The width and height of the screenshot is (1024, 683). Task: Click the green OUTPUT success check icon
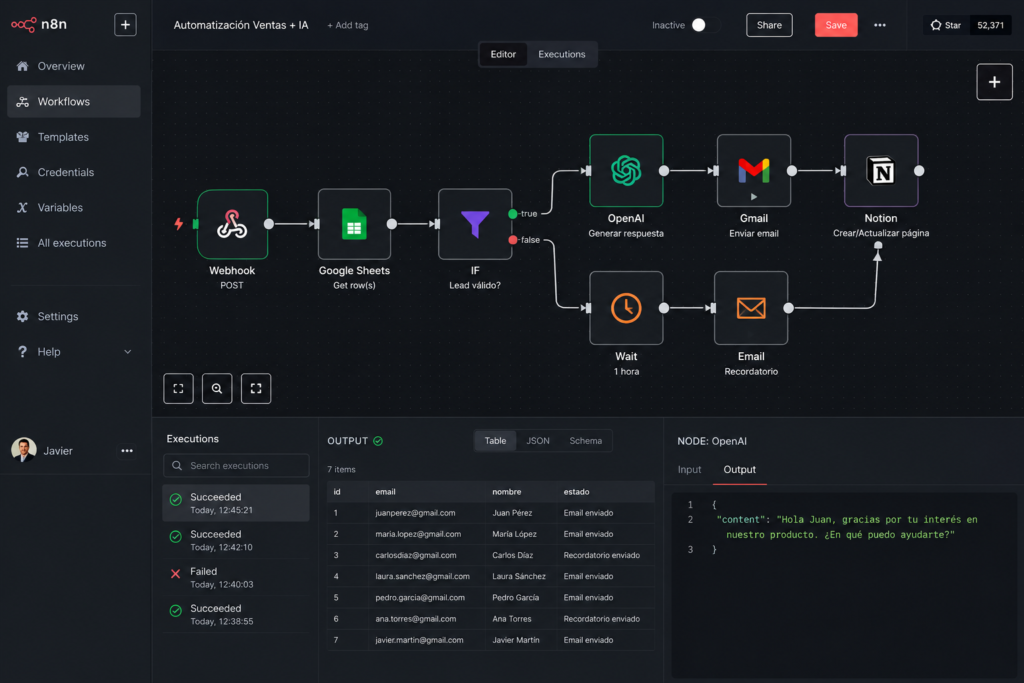(x=378, y=441)
